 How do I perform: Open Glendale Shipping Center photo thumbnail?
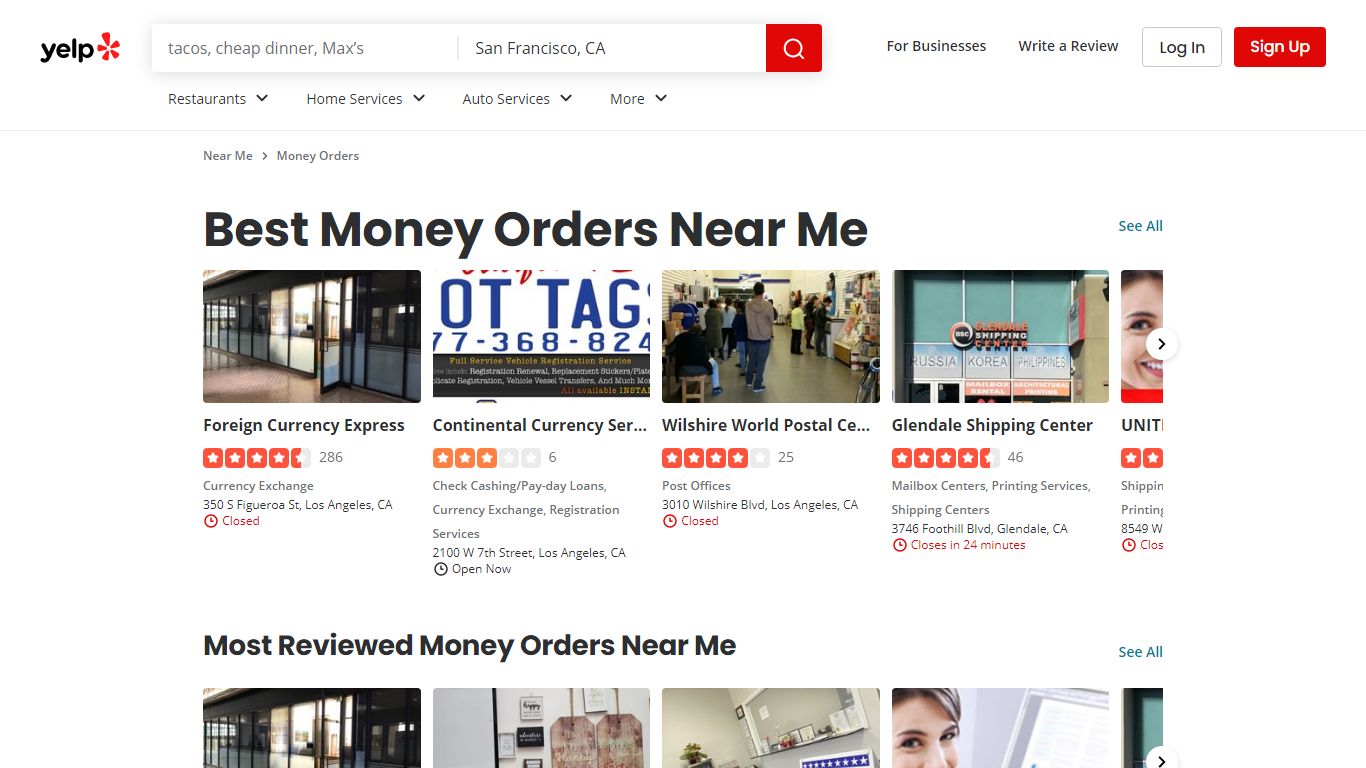(1000, 336)
